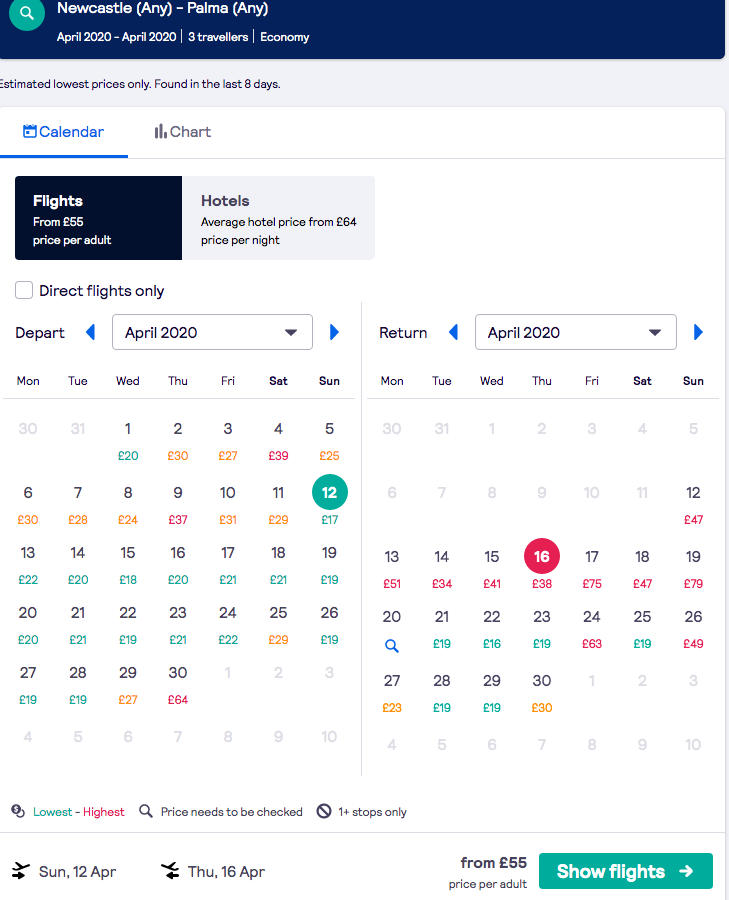
Task: Go back a month using Return's left arrow
Action: 453,332
